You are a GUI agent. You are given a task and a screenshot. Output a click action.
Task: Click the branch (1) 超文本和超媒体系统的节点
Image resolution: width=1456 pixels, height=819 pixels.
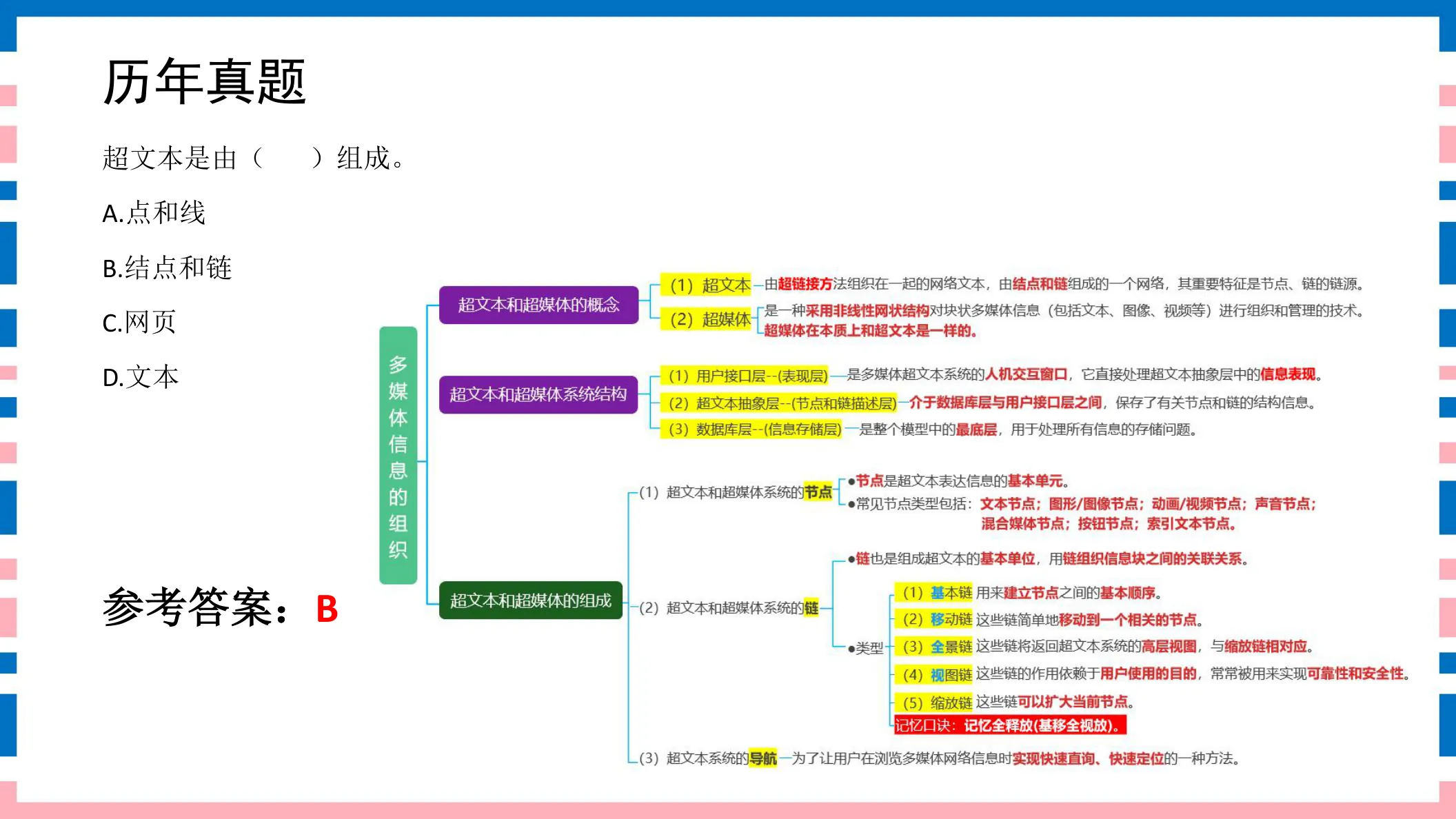tap(735, 492)
